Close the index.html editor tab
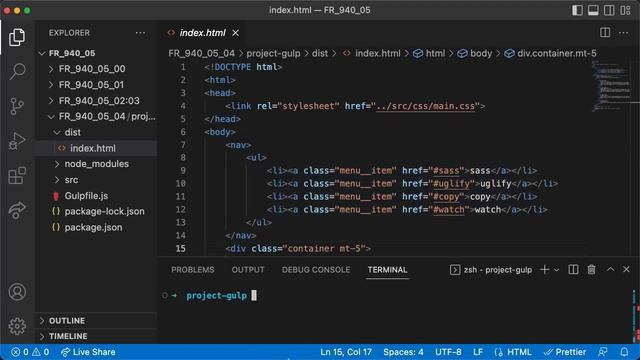This screenshot has height=360, width=640. click(236, 33)
